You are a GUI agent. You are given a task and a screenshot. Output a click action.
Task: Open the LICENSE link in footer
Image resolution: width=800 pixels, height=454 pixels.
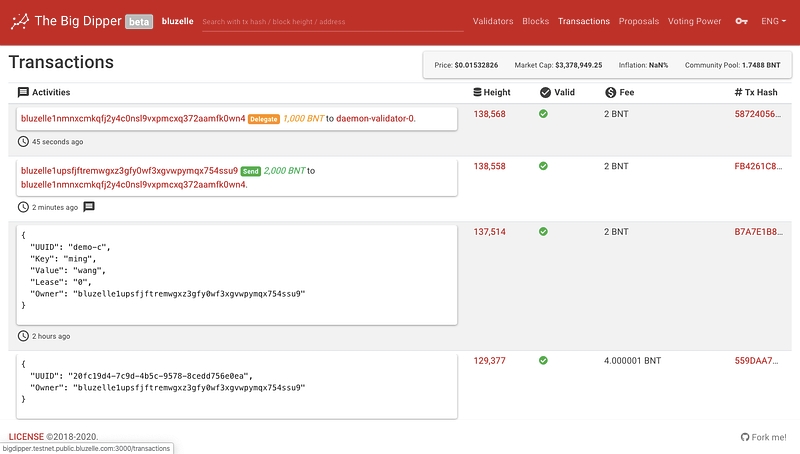point(27,437)
